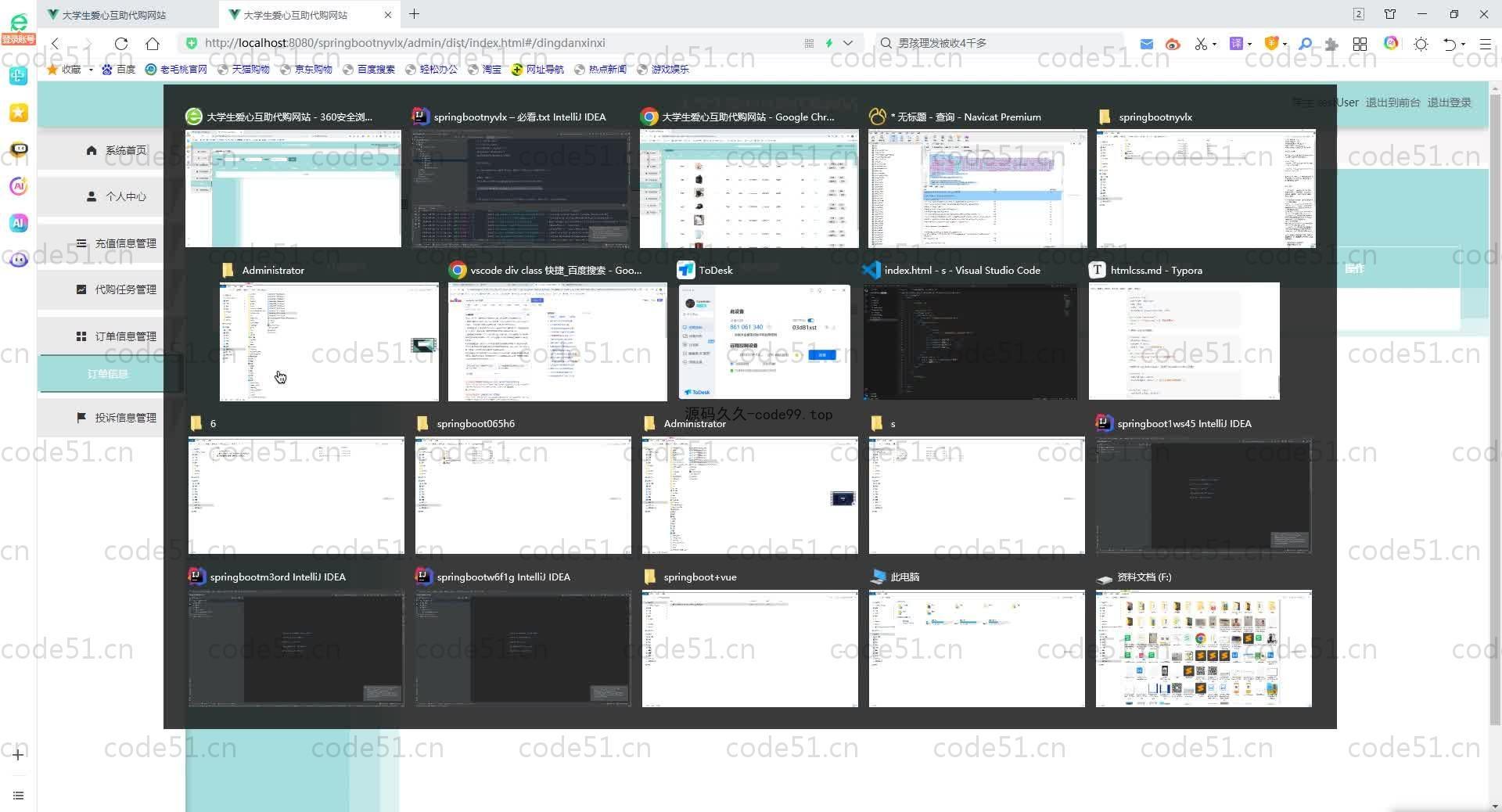Reload the page with the refresh icon
Image resolution: width=1502 pixels, height=812 pixels.
pos(120,44)
